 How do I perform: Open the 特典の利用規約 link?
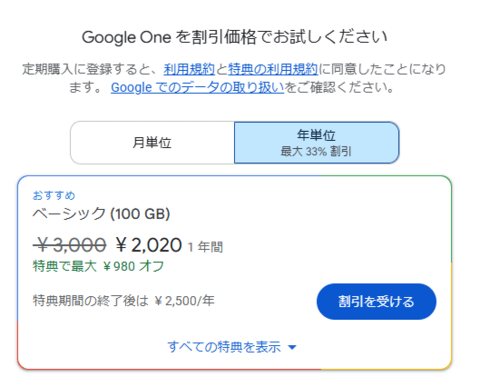[x=273, y=69]
